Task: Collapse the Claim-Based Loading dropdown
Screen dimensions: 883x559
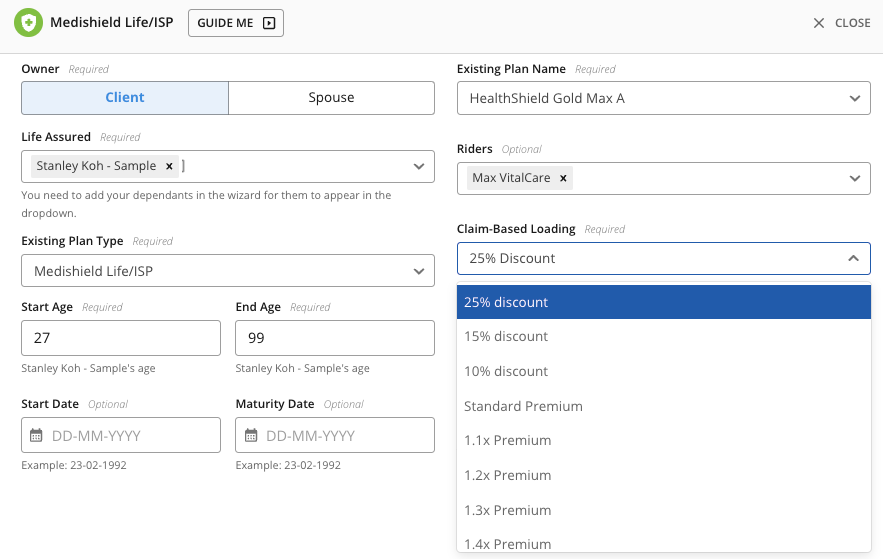Action: pyautogui.click(x=853, y=258)
